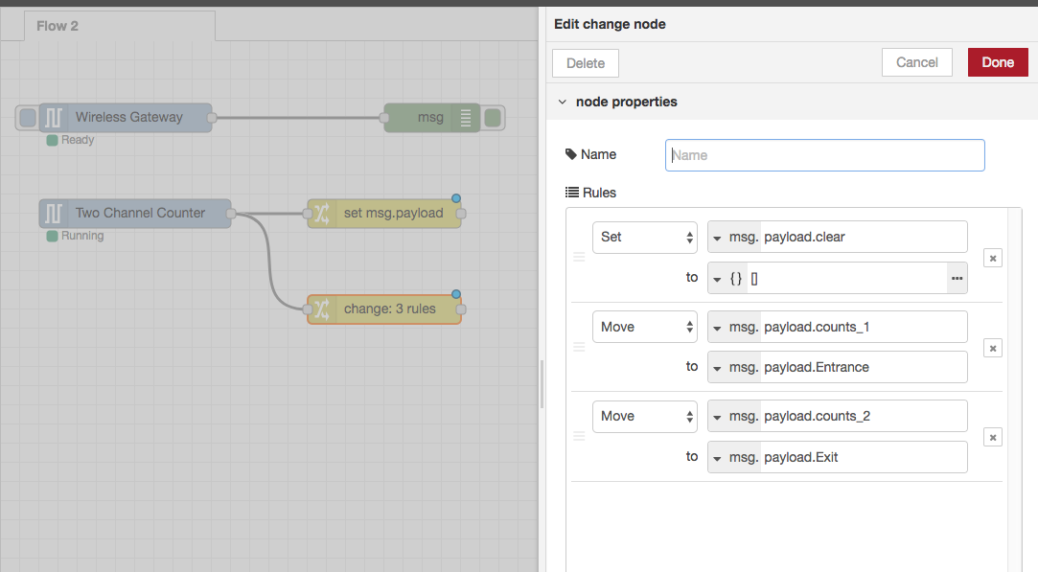Screen dimensions: 1038x572
Task: Collapse the node properties section
Action: click(x=562, y=102)
